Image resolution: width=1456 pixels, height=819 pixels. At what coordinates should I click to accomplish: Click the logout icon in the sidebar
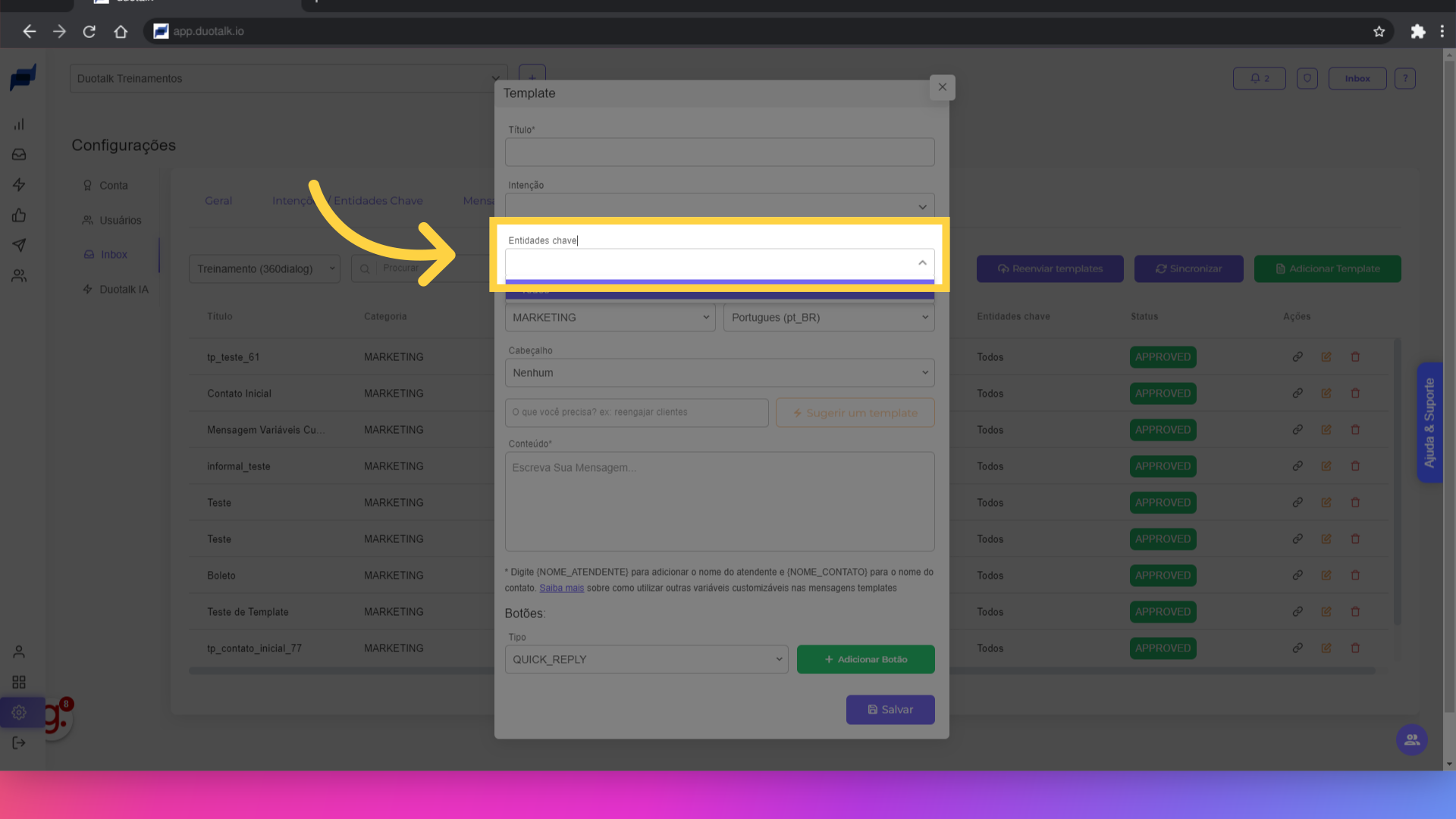point(19,743)
